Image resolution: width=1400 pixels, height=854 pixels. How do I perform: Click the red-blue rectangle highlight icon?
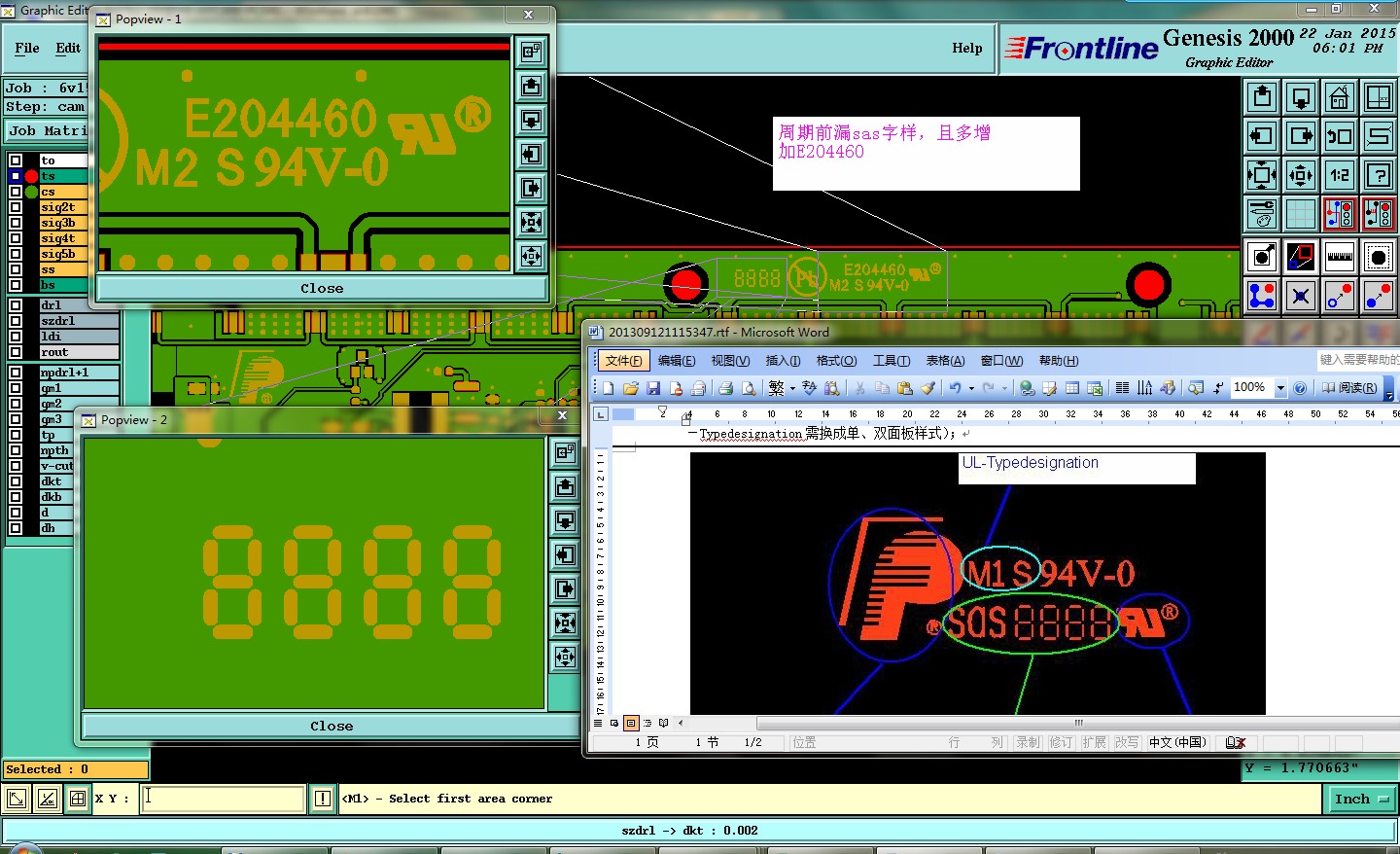1301,257
